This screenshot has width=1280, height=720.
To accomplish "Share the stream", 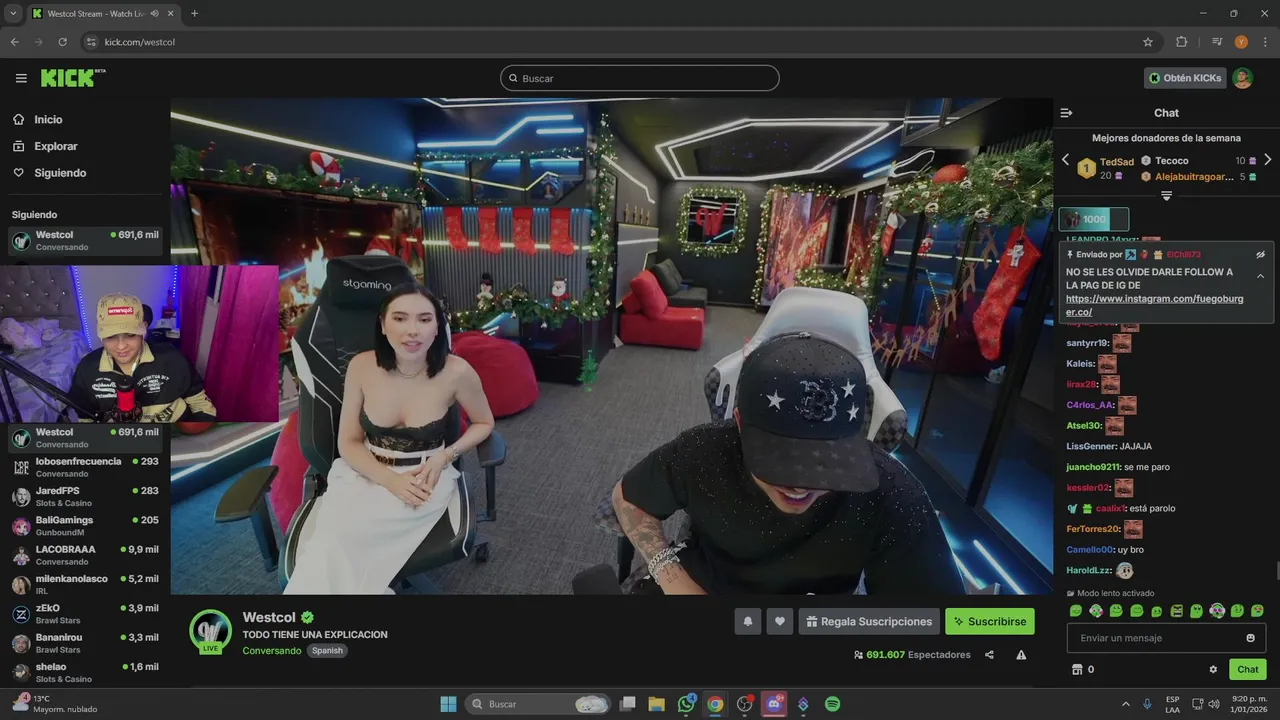I will pos(989,655).
